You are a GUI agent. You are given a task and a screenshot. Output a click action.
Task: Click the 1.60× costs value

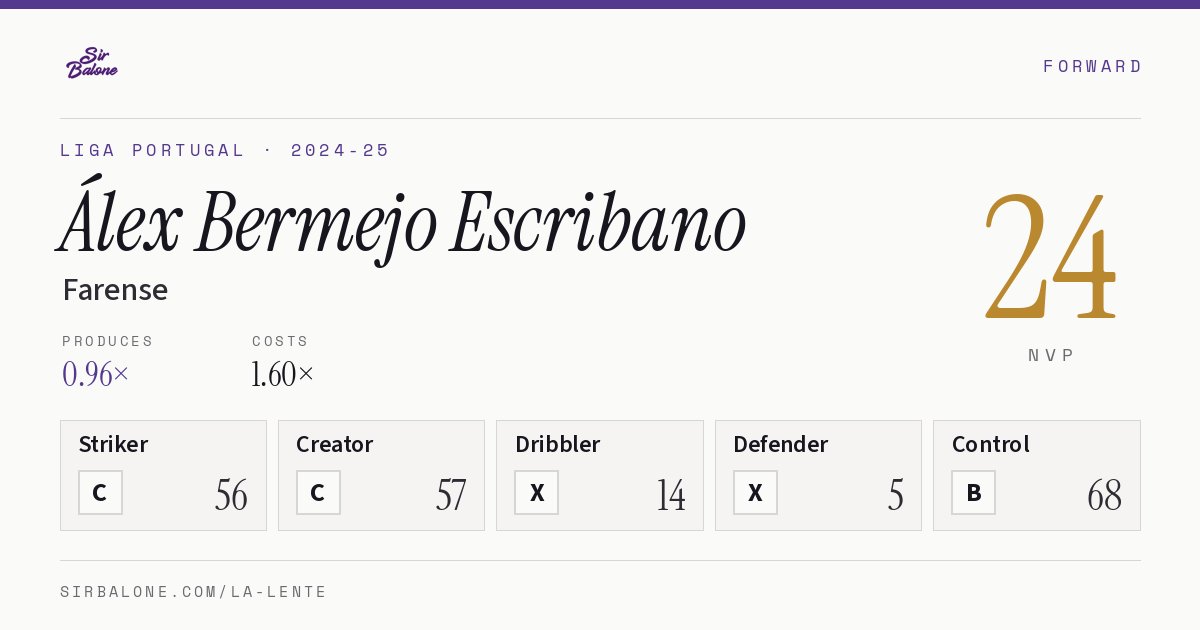click(x=283, y=374)
